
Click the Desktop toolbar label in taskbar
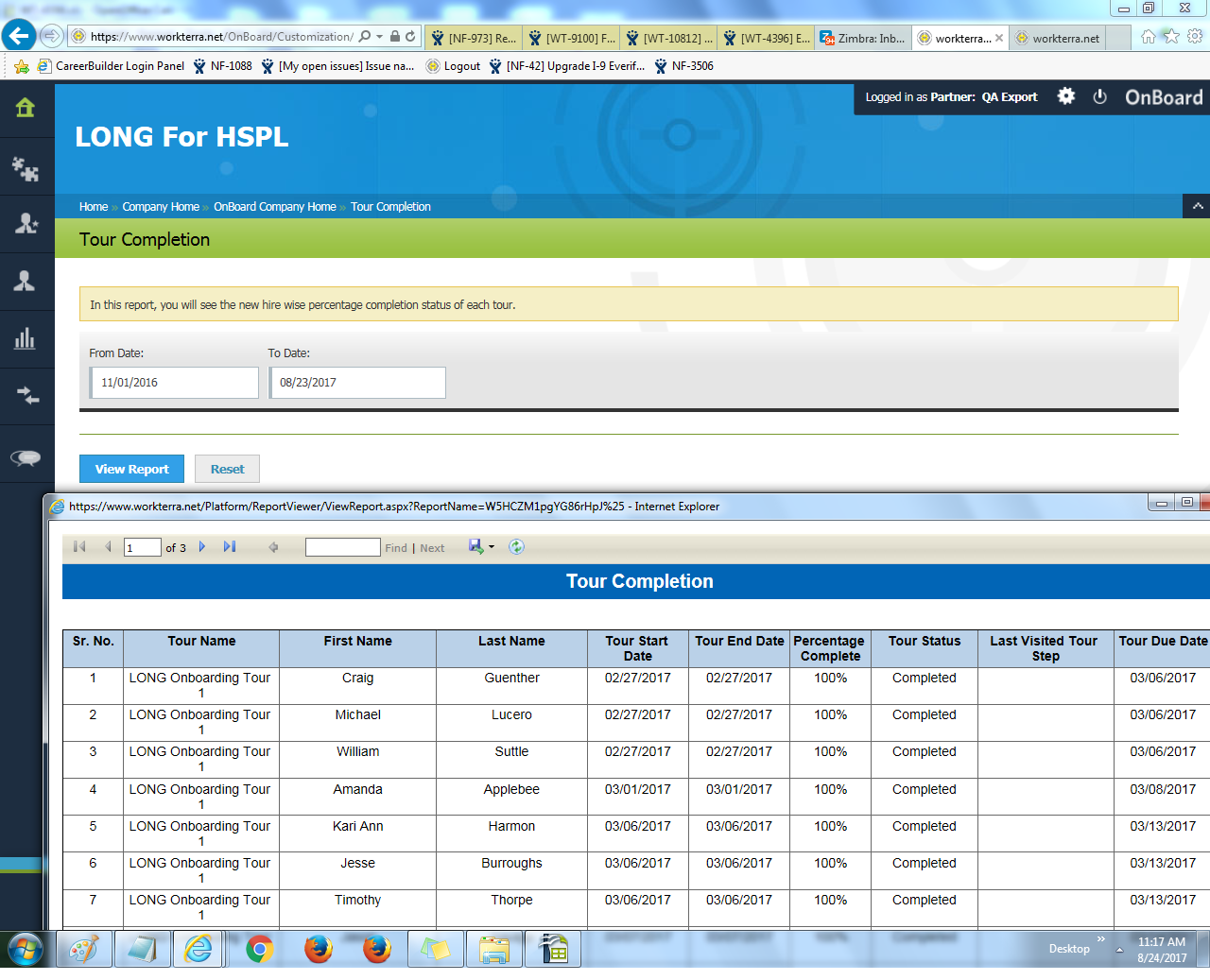click(x=1069, y=949)
